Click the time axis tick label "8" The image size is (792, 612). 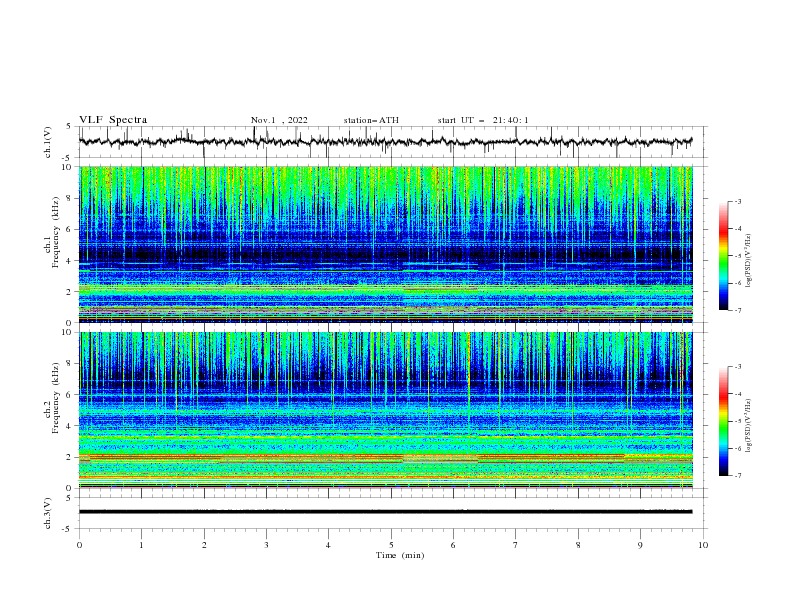(578, 545)
